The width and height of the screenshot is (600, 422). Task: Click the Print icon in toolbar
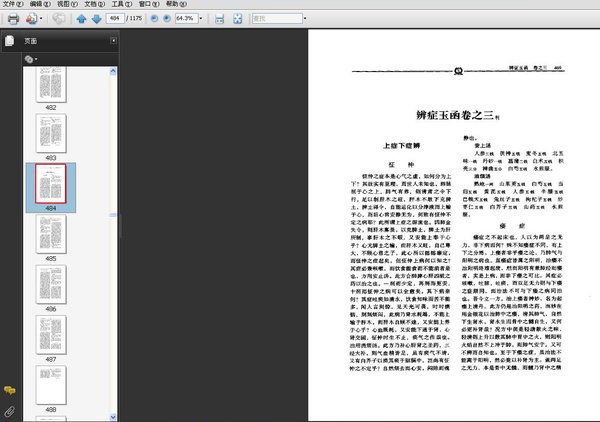pos(13,18)
